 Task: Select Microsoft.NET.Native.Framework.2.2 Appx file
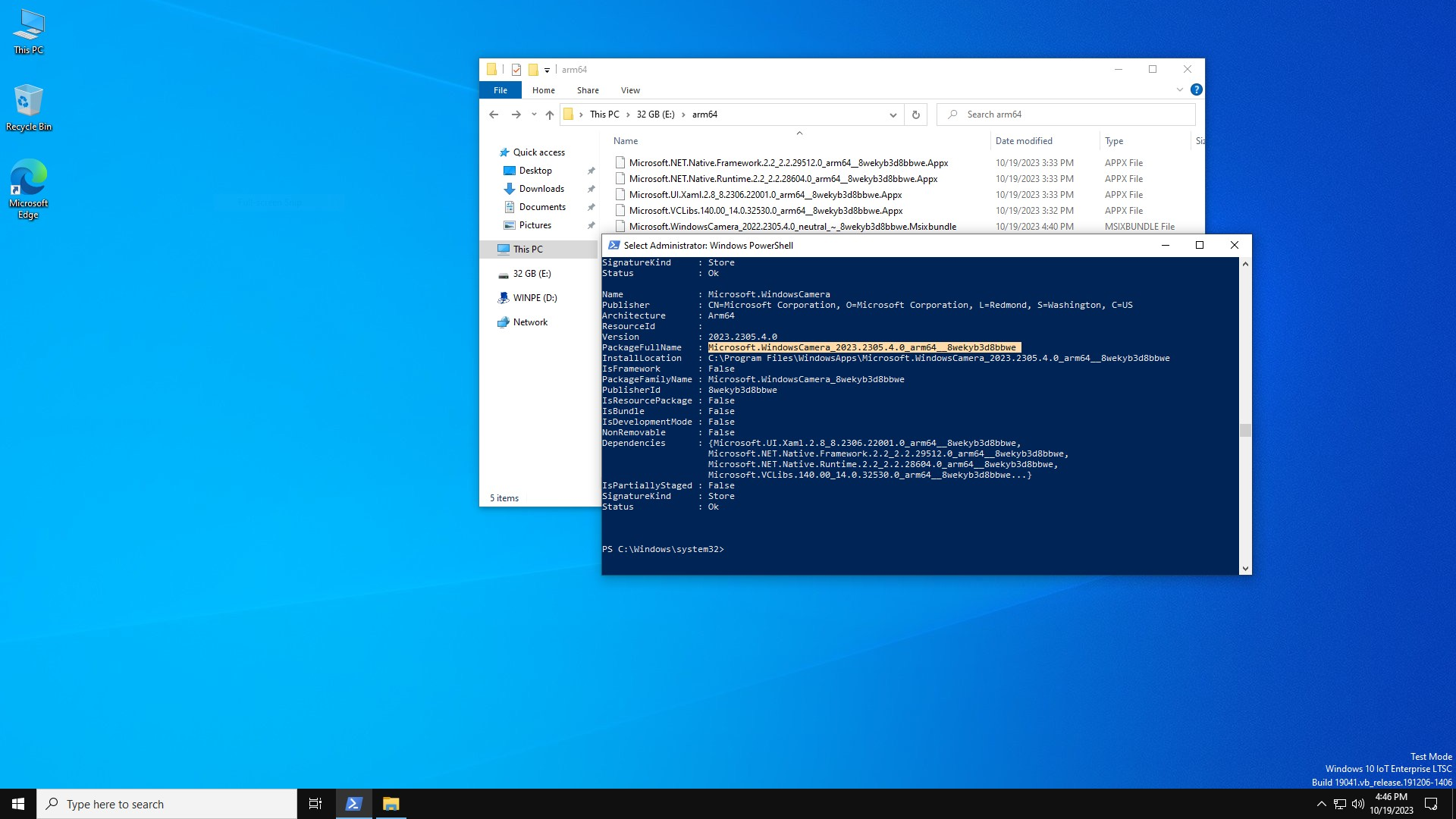pyautogui.click(x=789, y=163)
